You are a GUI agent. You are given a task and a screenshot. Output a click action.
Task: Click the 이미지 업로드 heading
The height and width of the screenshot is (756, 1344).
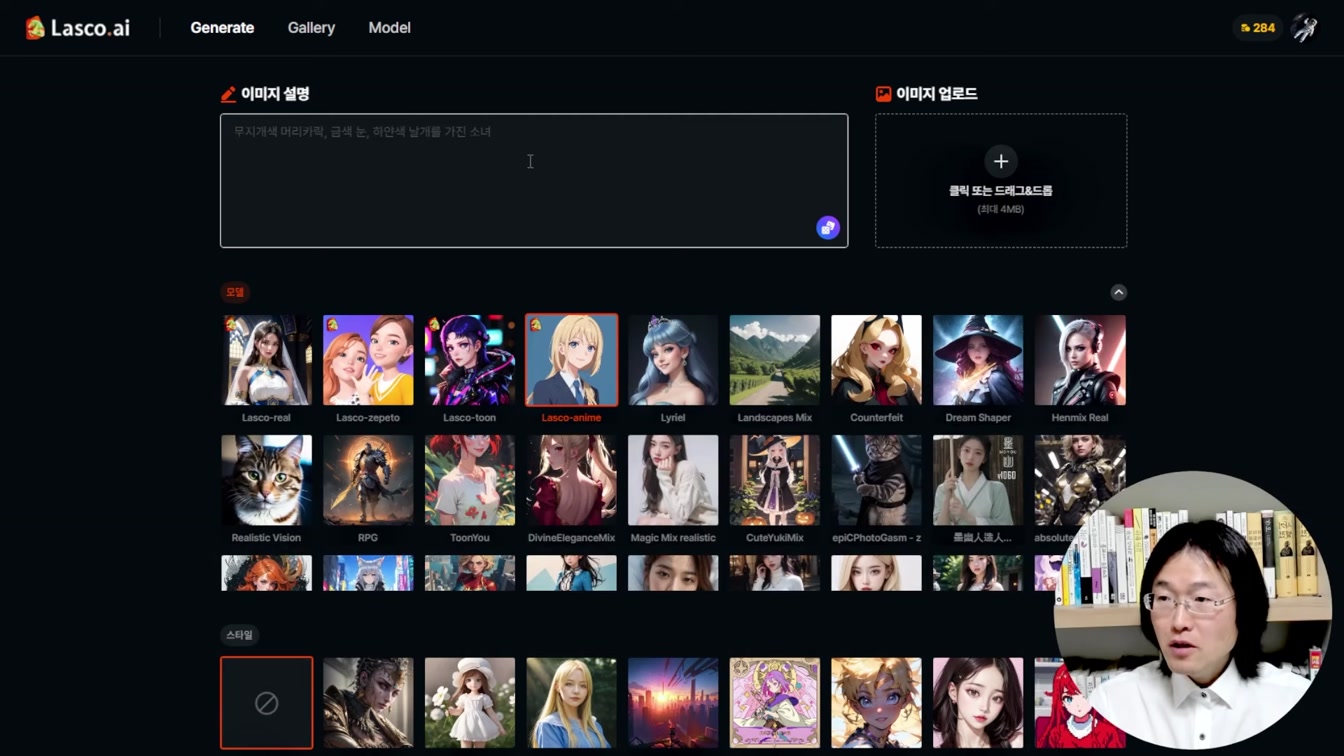tap(937, 94)
